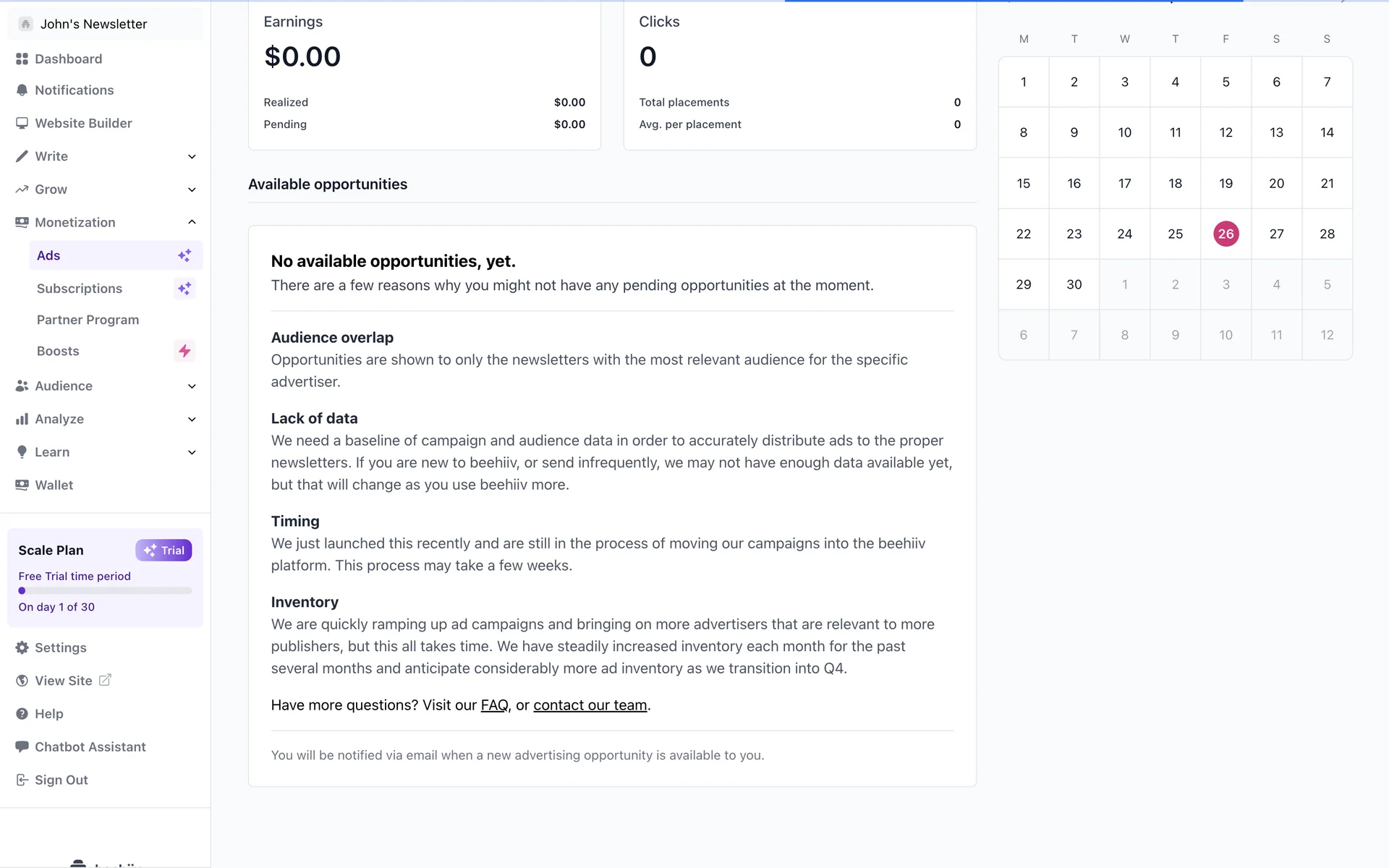Click the Settings gear icon
This screenshot has width=1389, height=868.
(22, 647)
